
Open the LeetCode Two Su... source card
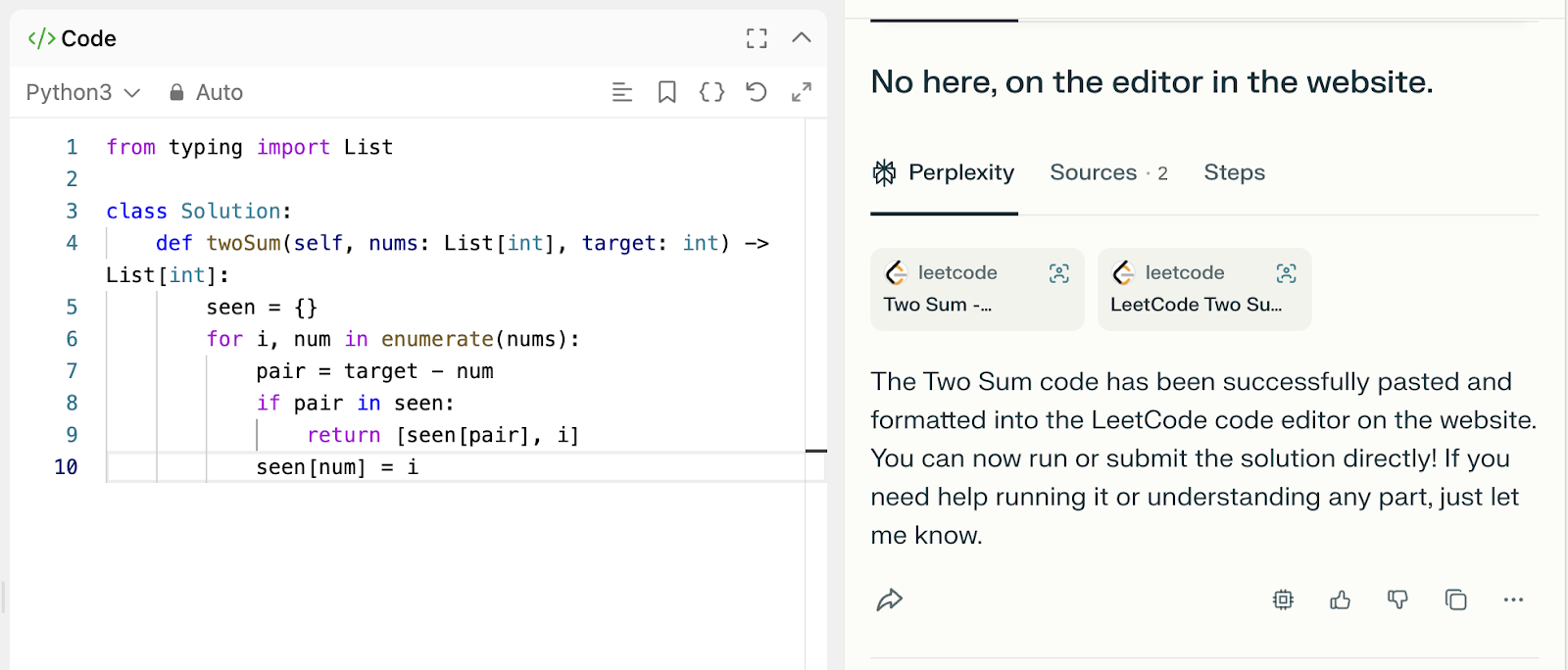click(x=1204, y=289)
